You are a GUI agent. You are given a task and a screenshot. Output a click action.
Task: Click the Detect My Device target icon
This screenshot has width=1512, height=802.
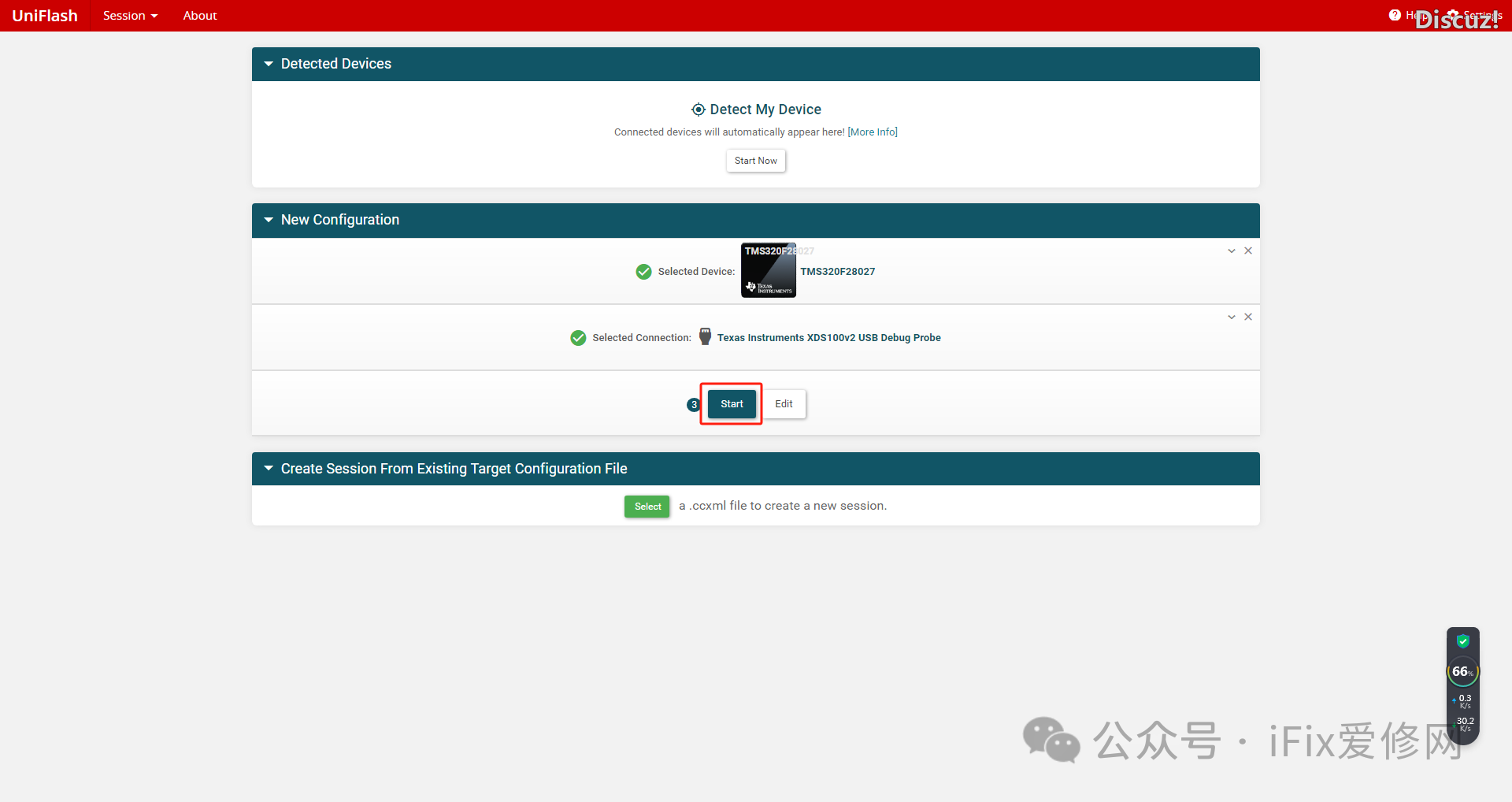tap(698, 110)
